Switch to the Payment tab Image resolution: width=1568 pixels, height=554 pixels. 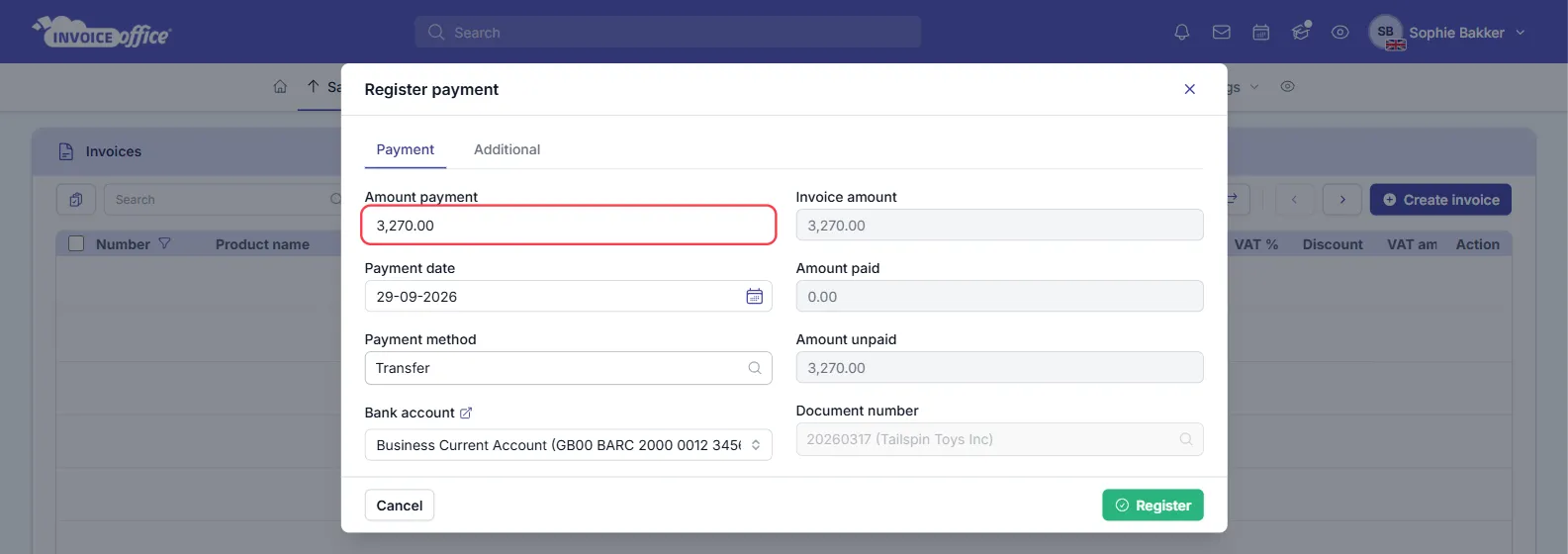point(406,149)
